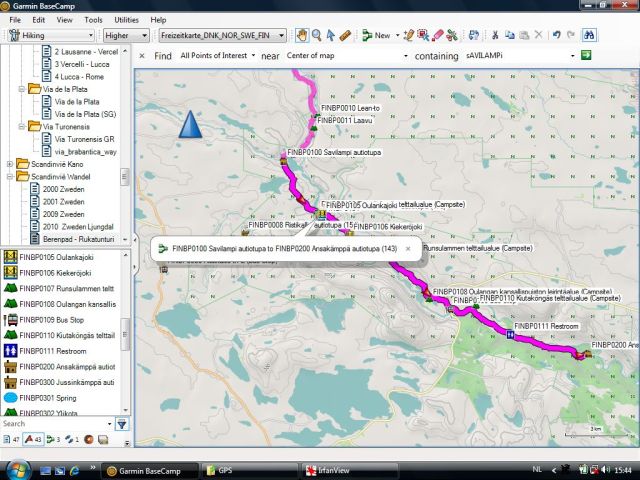640x480 pixels.
Task: Click the search containing text field
Action: 518,55
